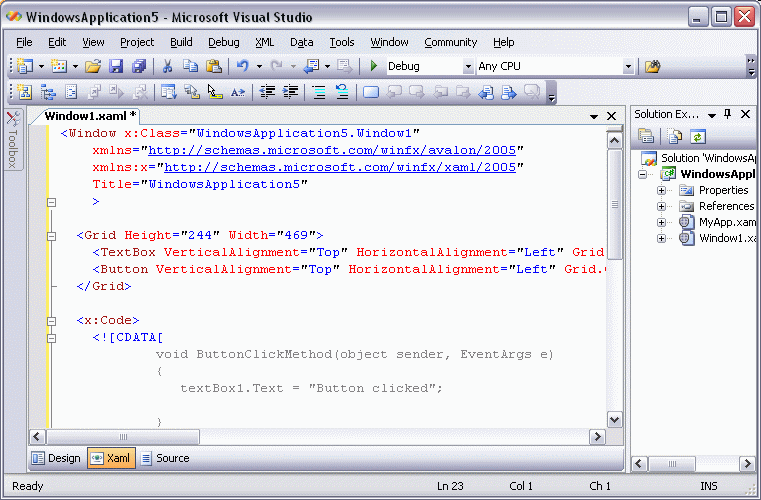761x500 pixels.
Task: Toggle auto-hide pin on Solution Explorer
Action: click(x=727, y=114)
